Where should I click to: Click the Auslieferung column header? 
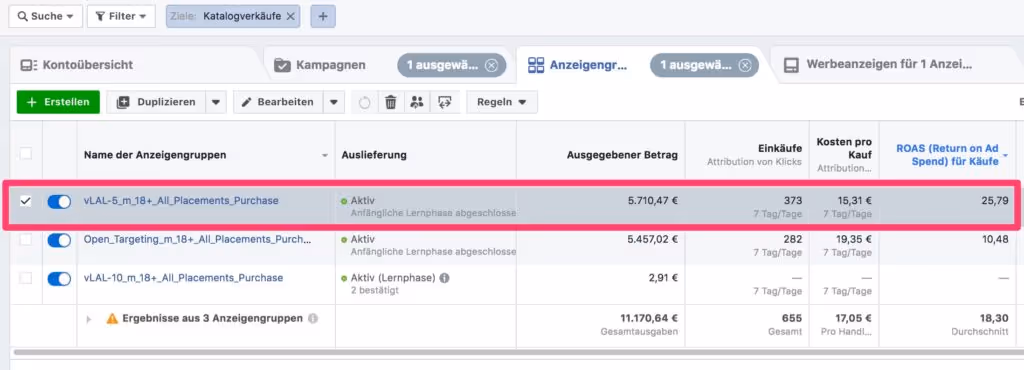(374, 155)
